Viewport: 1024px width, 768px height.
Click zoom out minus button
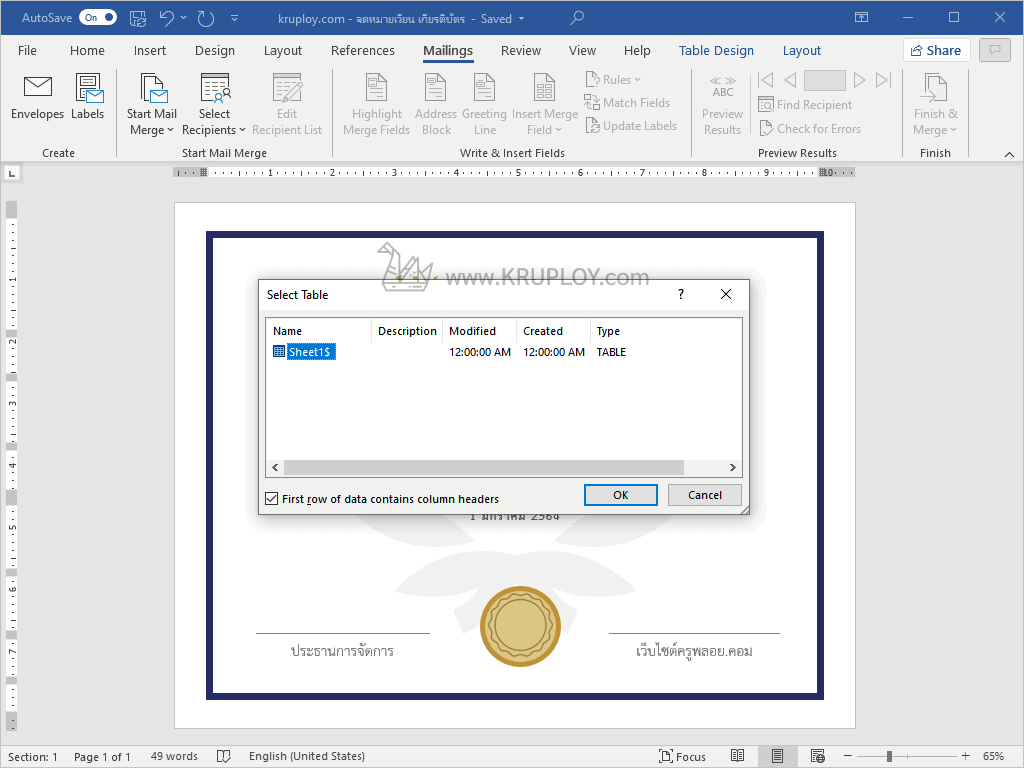coord(848,756)
